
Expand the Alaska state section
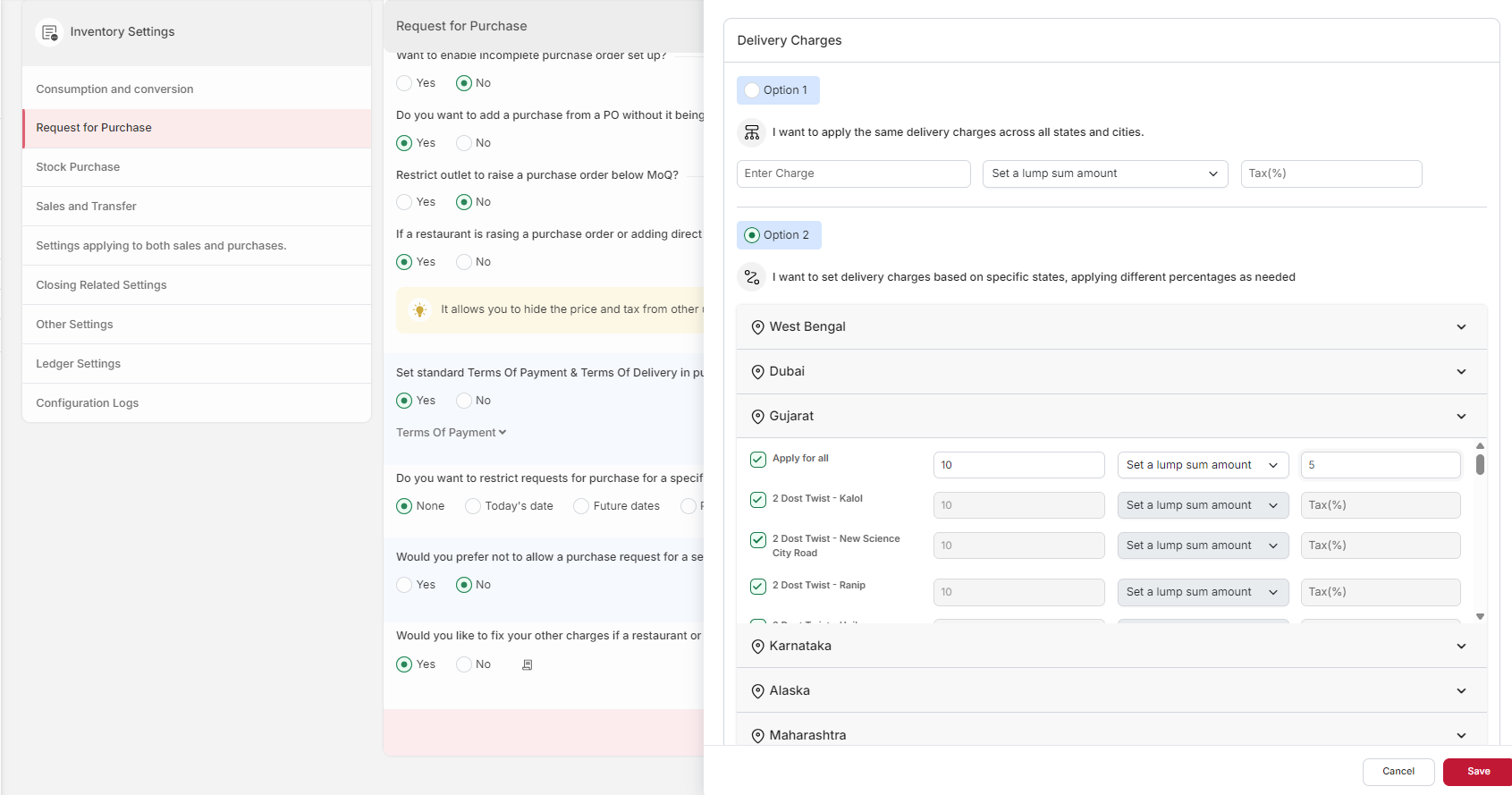coord(1461,690)
